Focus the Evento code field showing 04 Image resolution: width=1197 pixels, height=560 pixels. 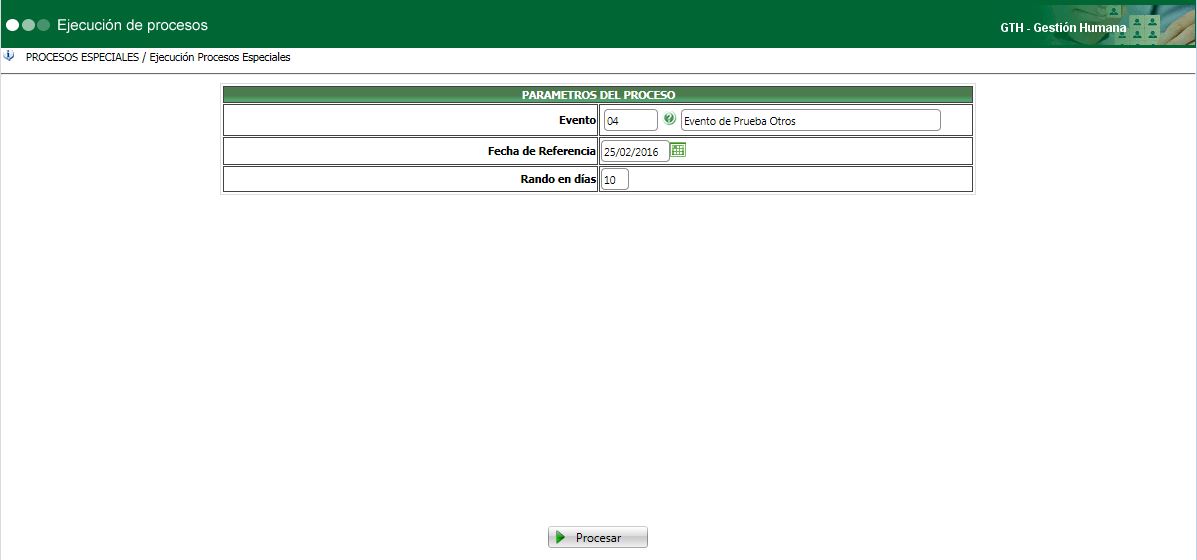click(x=630, y=121)
